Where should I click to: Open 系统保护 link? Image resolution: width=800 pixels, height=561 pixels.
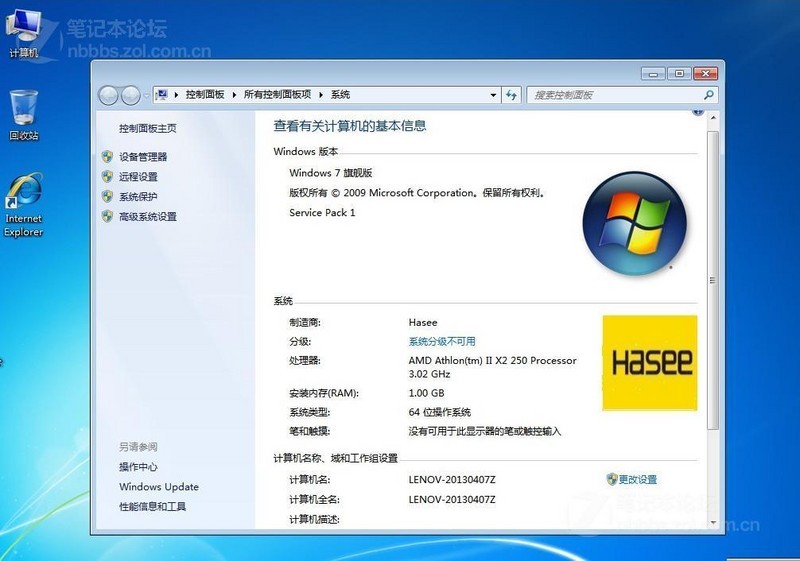coord(138,196)
